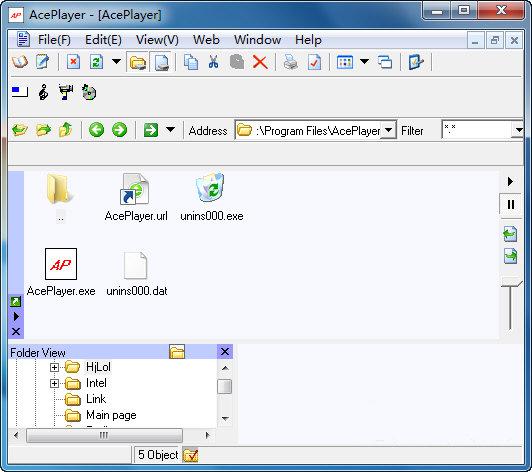Open the Address path dropdown
This screenshot has width=532, height=472.
[389, 130]
